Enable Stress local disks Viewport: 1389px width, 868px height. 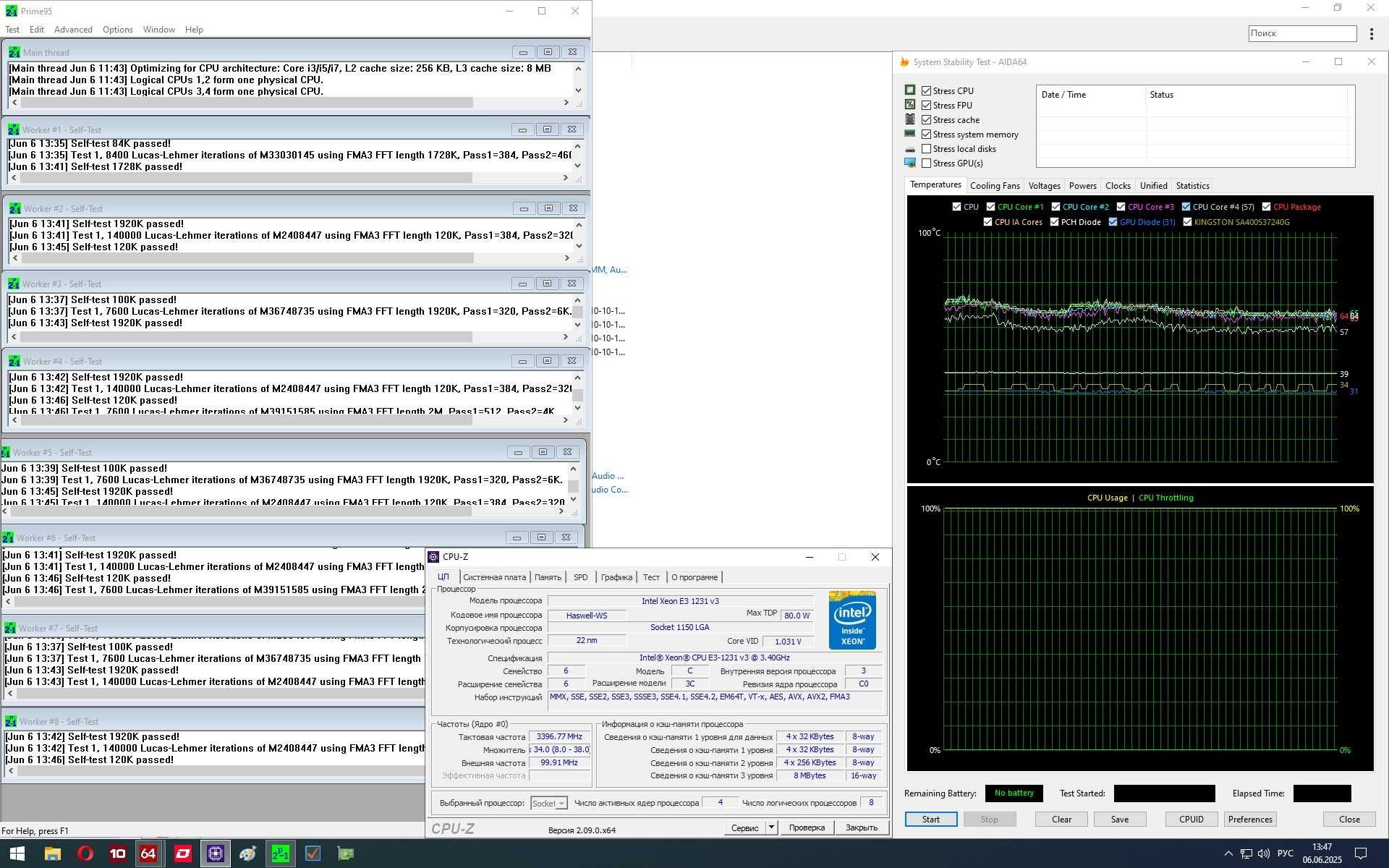(x=926, y=148)
